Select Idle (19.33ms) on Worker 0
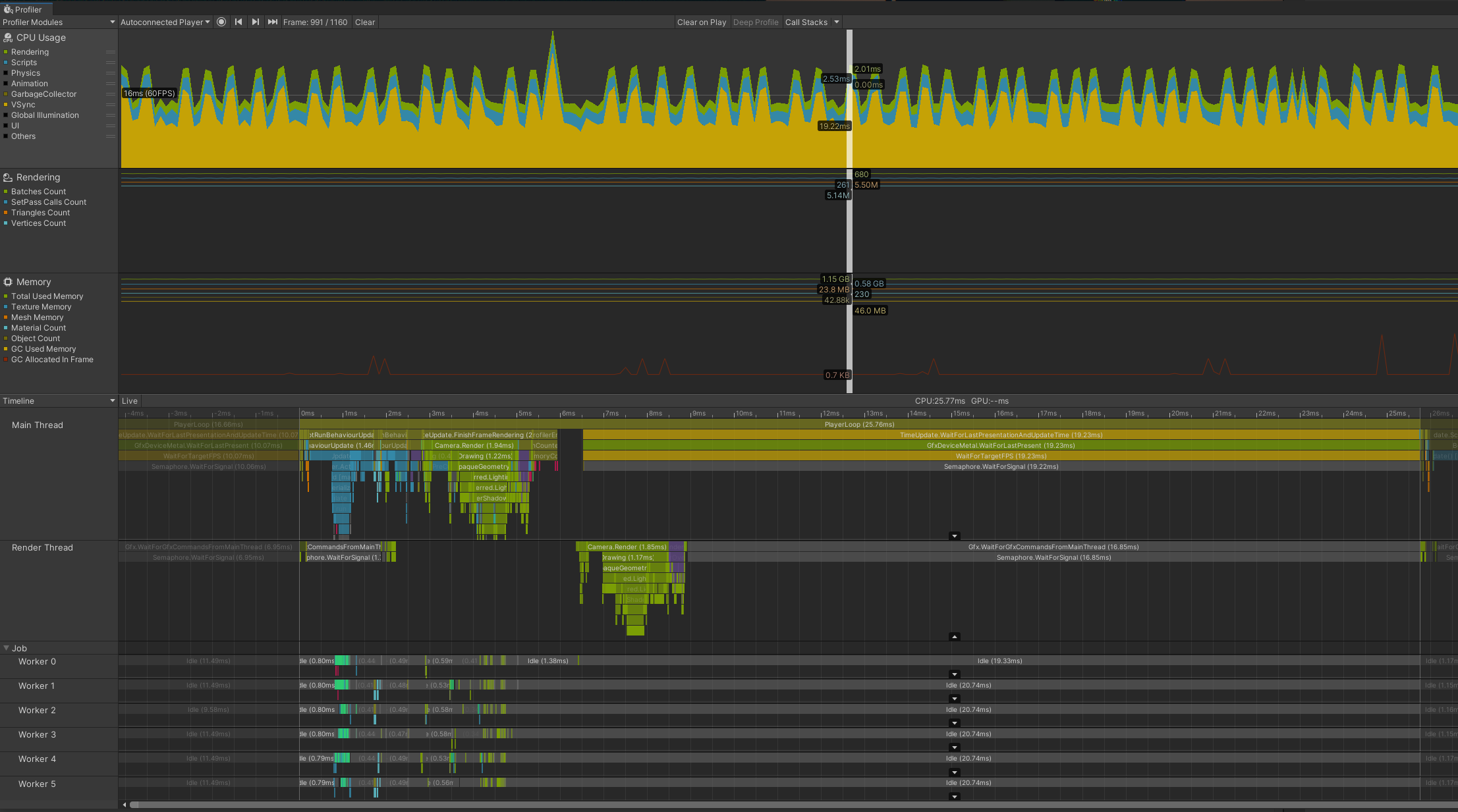This screenshot has height=812, width=1458. coord(999,661)
